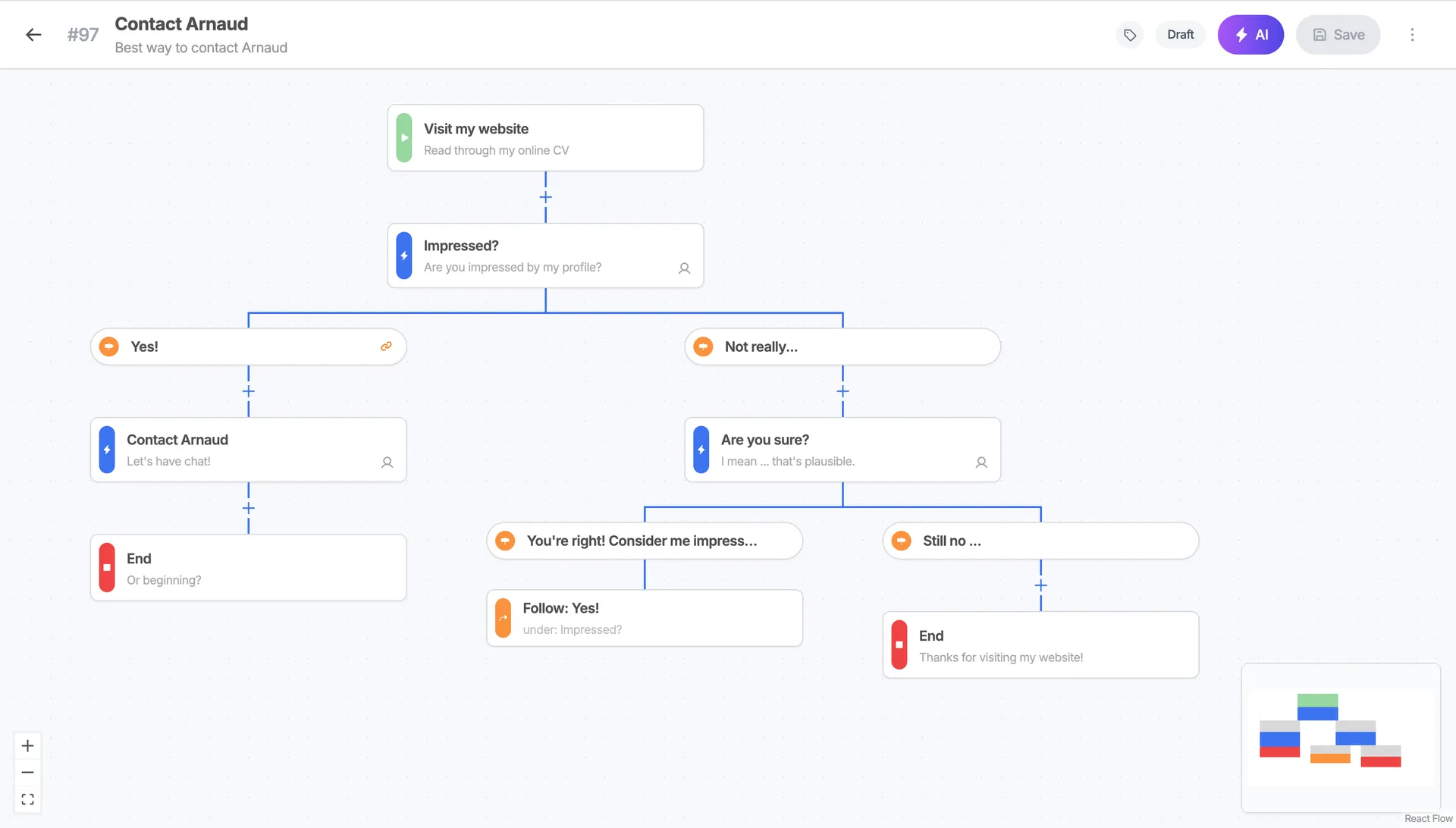
Task: Click the user icon on Contact Arnaud node
Action: (387, 463)
